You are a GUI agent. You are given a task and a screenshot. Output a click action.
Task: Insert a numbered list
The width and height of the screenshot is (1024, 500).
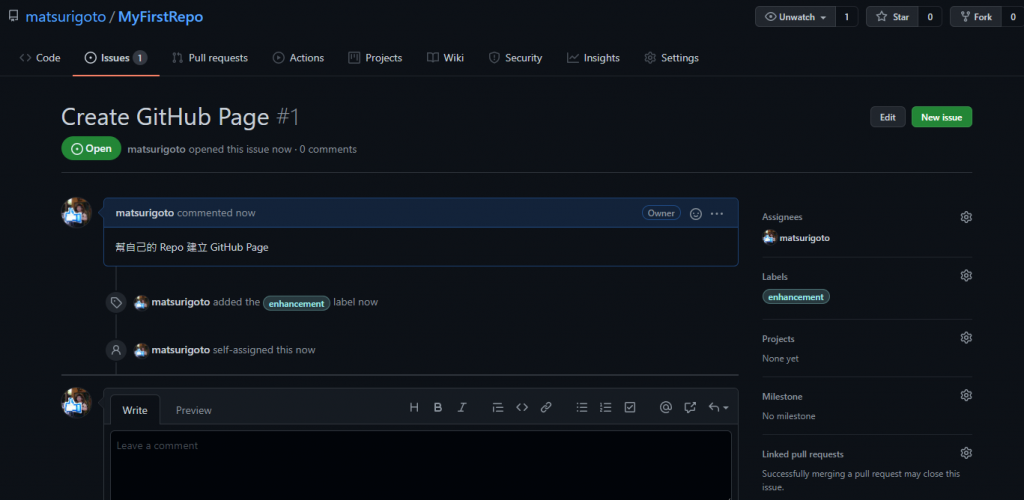point(606,407)
